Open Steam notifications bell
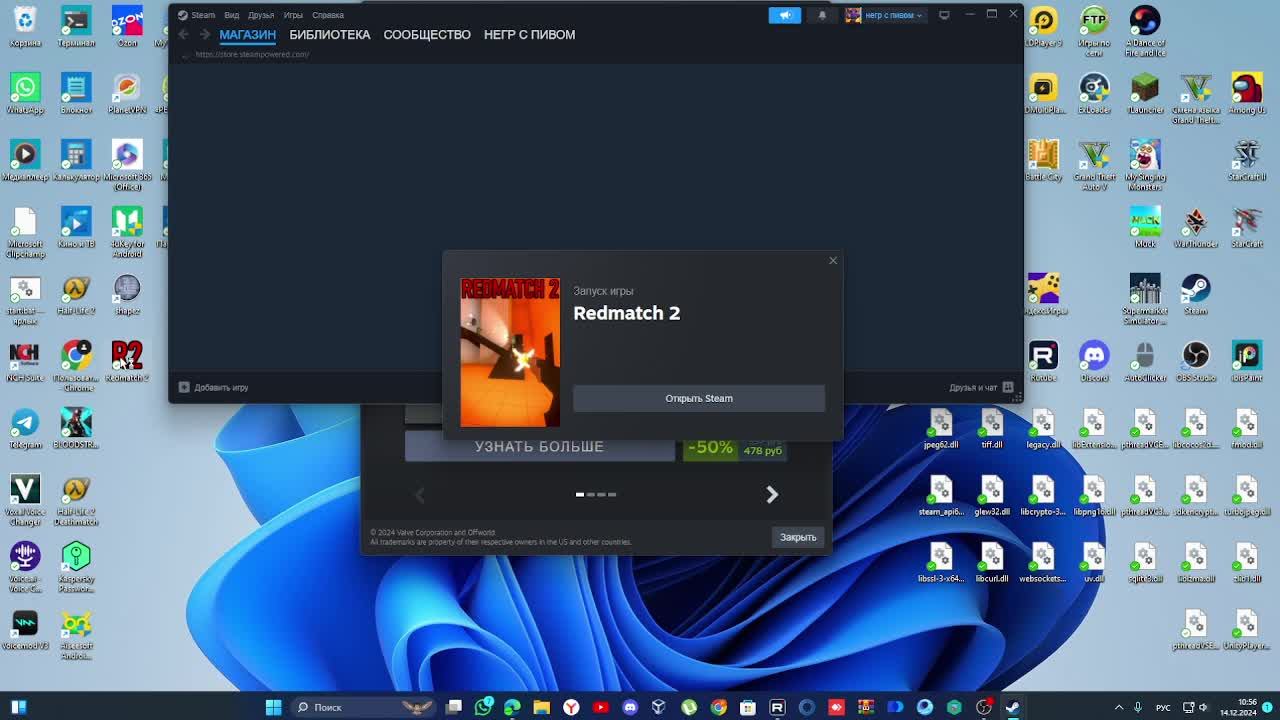 point(822,15)
